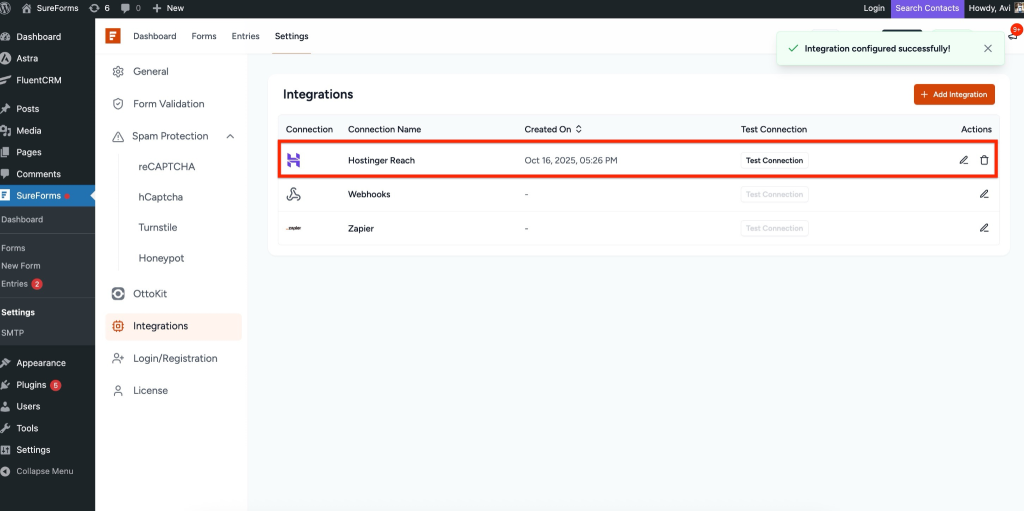The width and height of the screenshot is (1024, 511).
Task: Switch to the Entries tab
Action: pyautogui.click(x=245, y=36)
